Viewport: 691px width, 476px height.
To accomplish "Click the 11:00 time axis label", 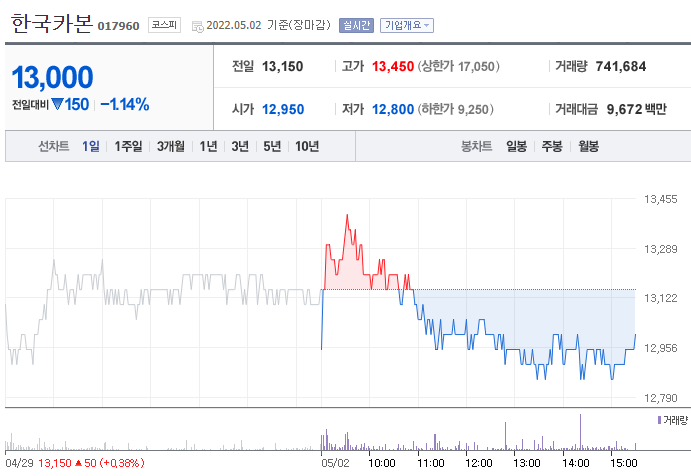I will click(x=431, y=463).
